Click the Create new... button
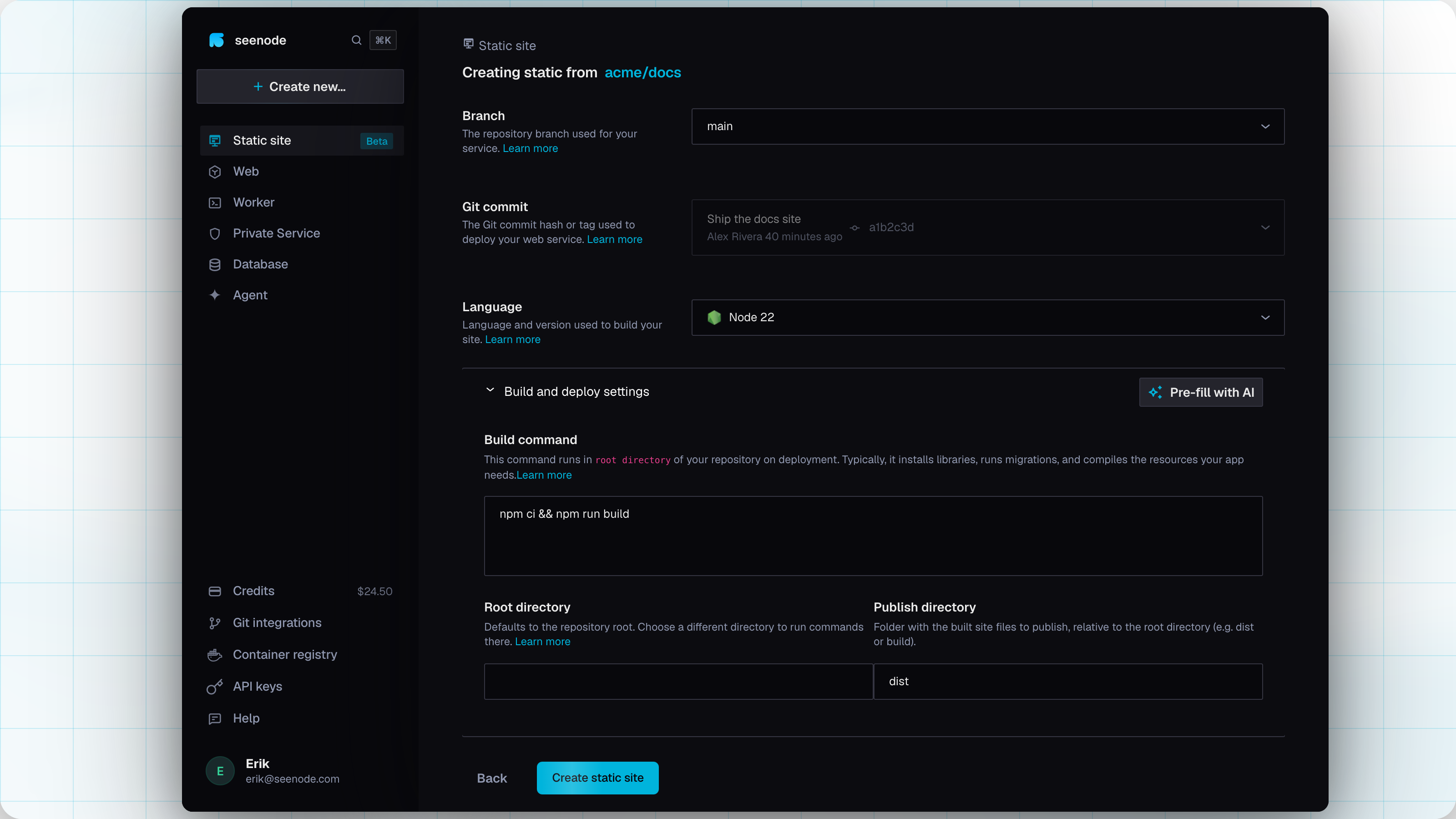 pos(300,86)
